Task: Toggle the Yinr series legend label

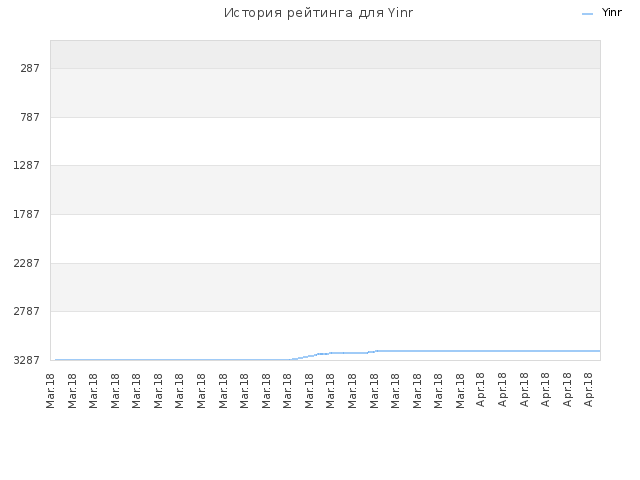Action: click(611, 13)
